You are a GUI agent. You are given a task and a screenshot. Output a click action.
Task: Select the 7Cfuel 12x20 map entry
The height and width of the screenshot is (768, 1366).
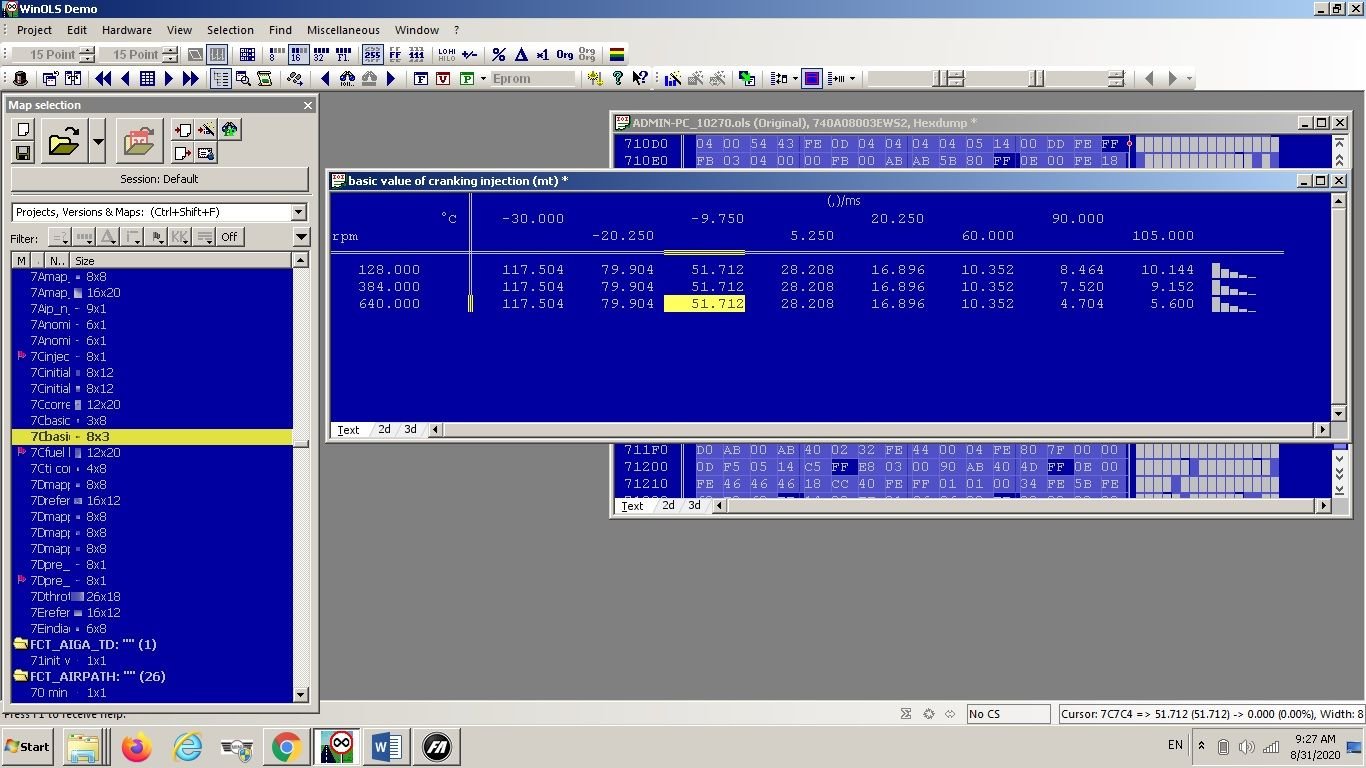click(x=152, y=453)
